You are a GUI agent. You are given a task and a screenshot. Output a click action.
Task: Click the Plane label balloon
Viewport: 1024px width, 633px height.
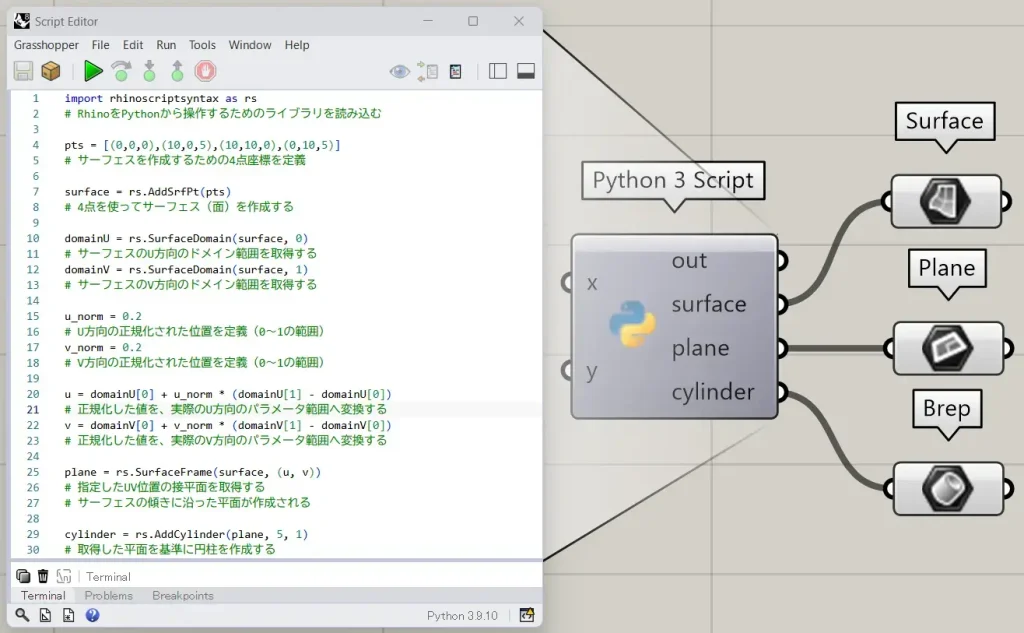947,268
